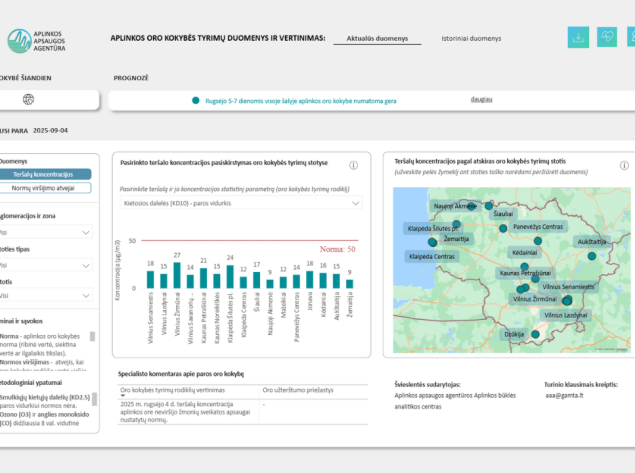Switch to the Istoriniai duomenys tab
The image size is (635, 473).
pos(471,38)
